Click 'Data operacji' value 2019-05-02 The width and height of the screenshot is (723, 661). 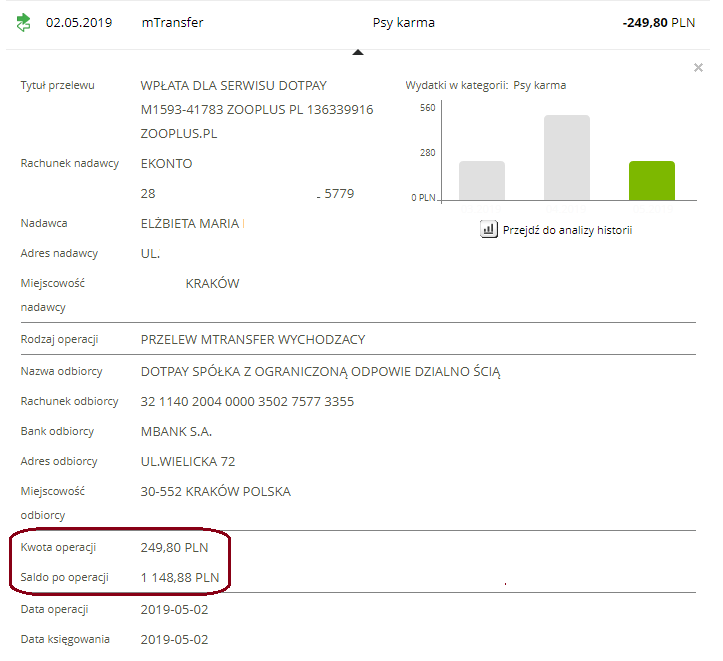pyautogui.click(x=174, y=610)
